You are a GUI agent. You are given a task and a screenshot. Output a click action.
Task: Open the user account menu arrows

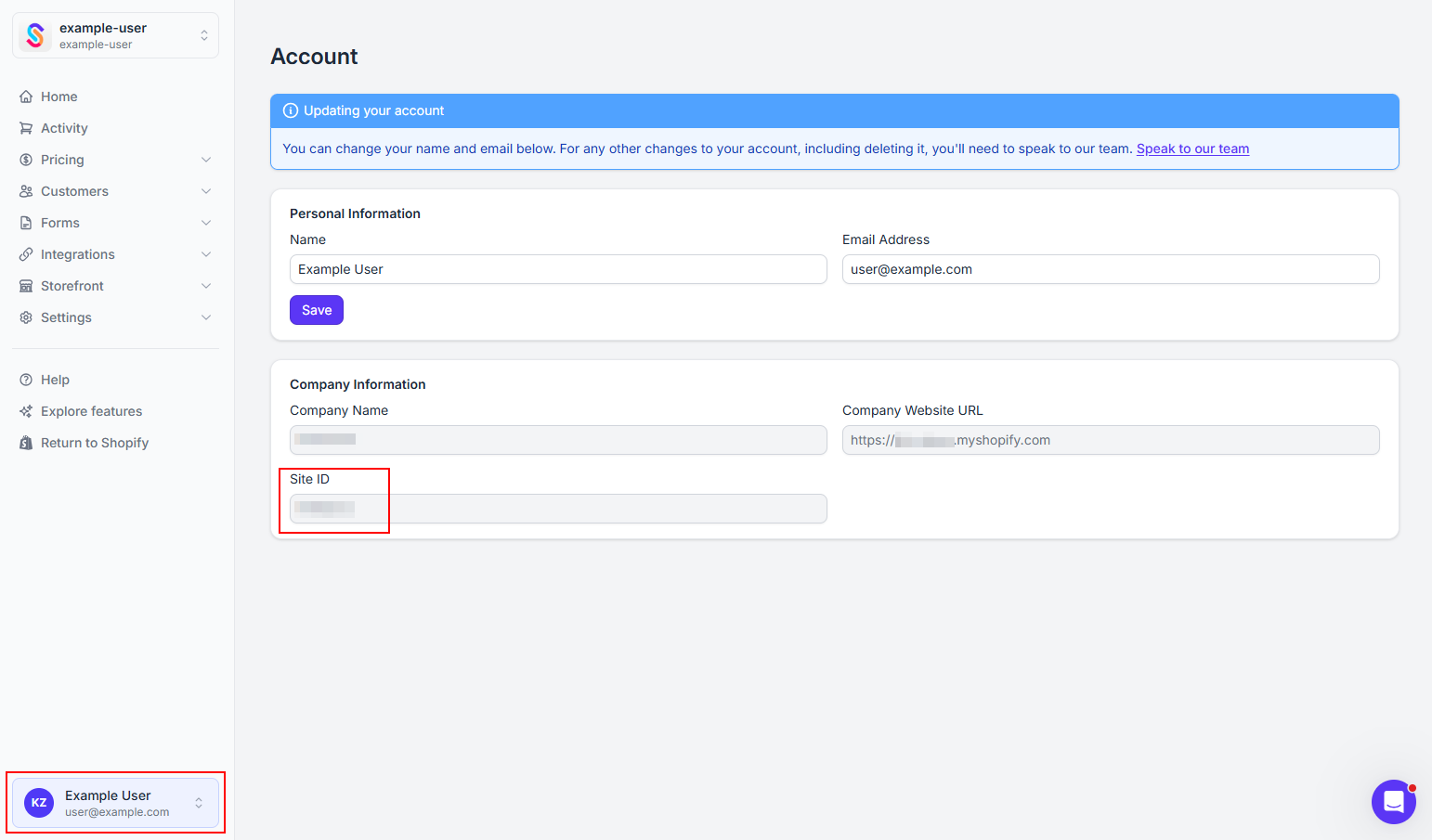199,803
